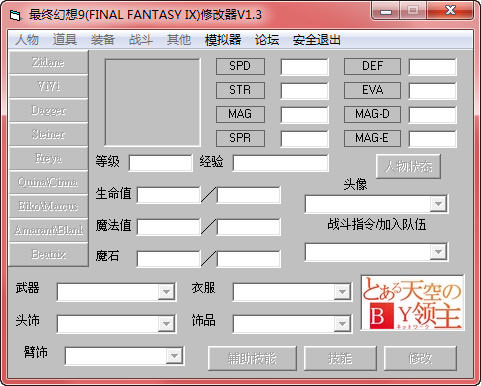Select the Eiko/Marcus character button
The image size is (481, 386).
click(48, 206)
